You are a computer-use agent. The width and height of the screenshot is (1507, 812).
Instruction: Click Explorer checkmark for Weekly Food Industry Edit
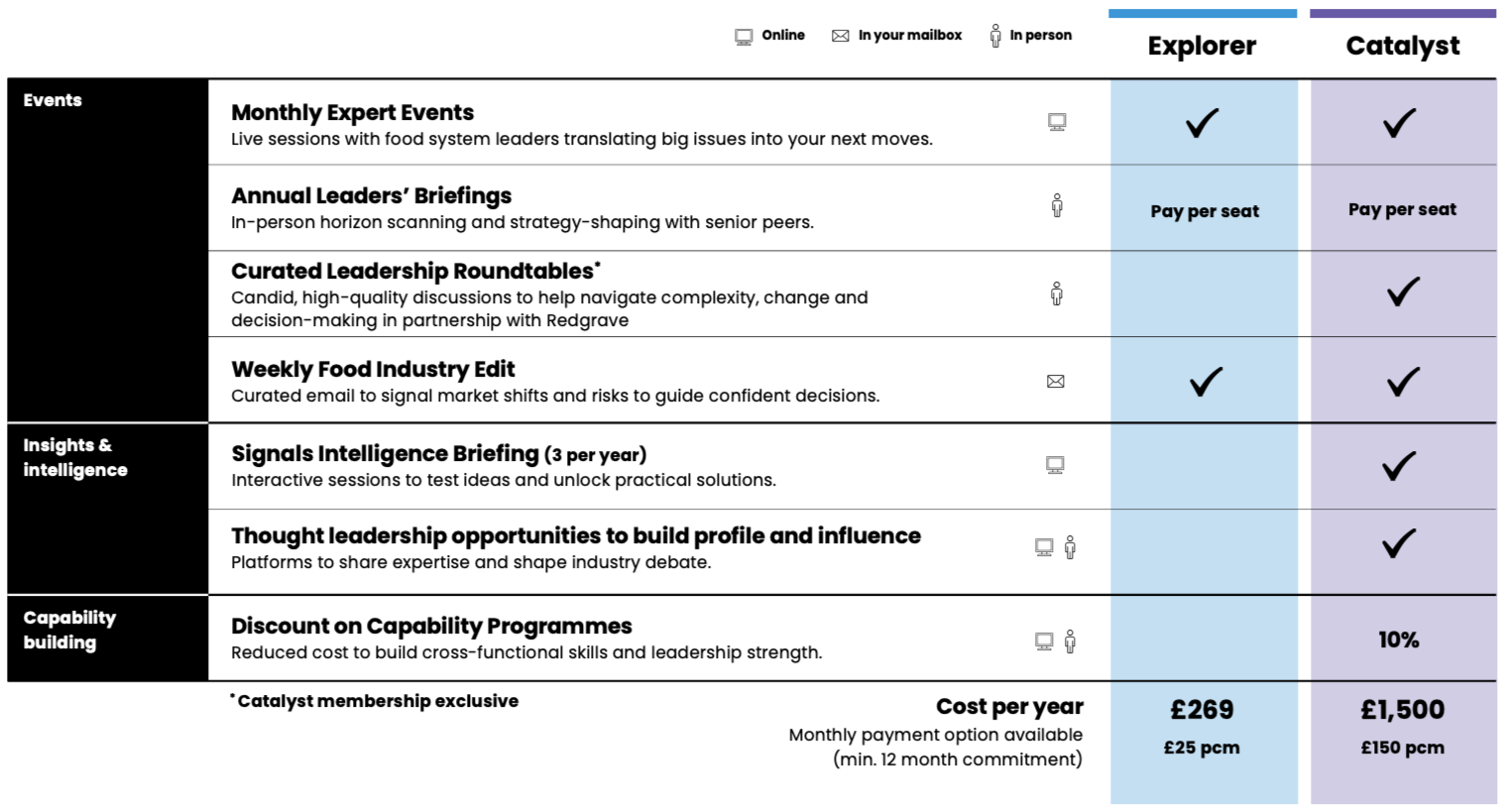tap(1206, 382)
